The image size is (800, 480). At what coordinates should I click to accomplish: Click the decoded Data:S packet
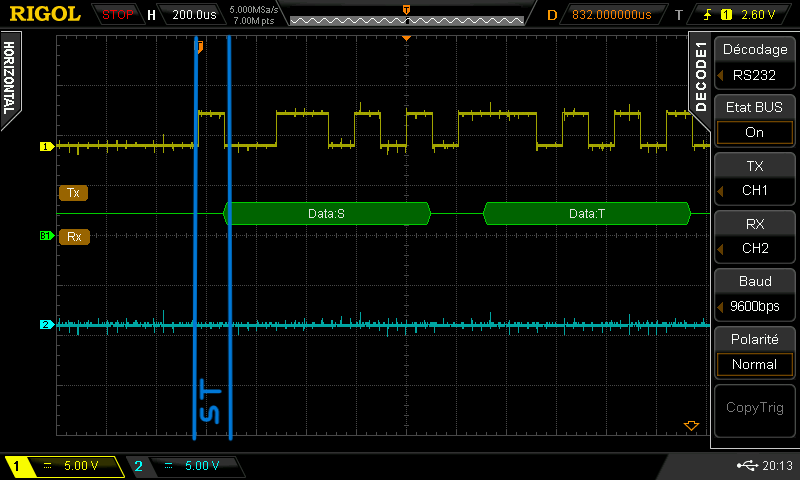coord(327,213)
